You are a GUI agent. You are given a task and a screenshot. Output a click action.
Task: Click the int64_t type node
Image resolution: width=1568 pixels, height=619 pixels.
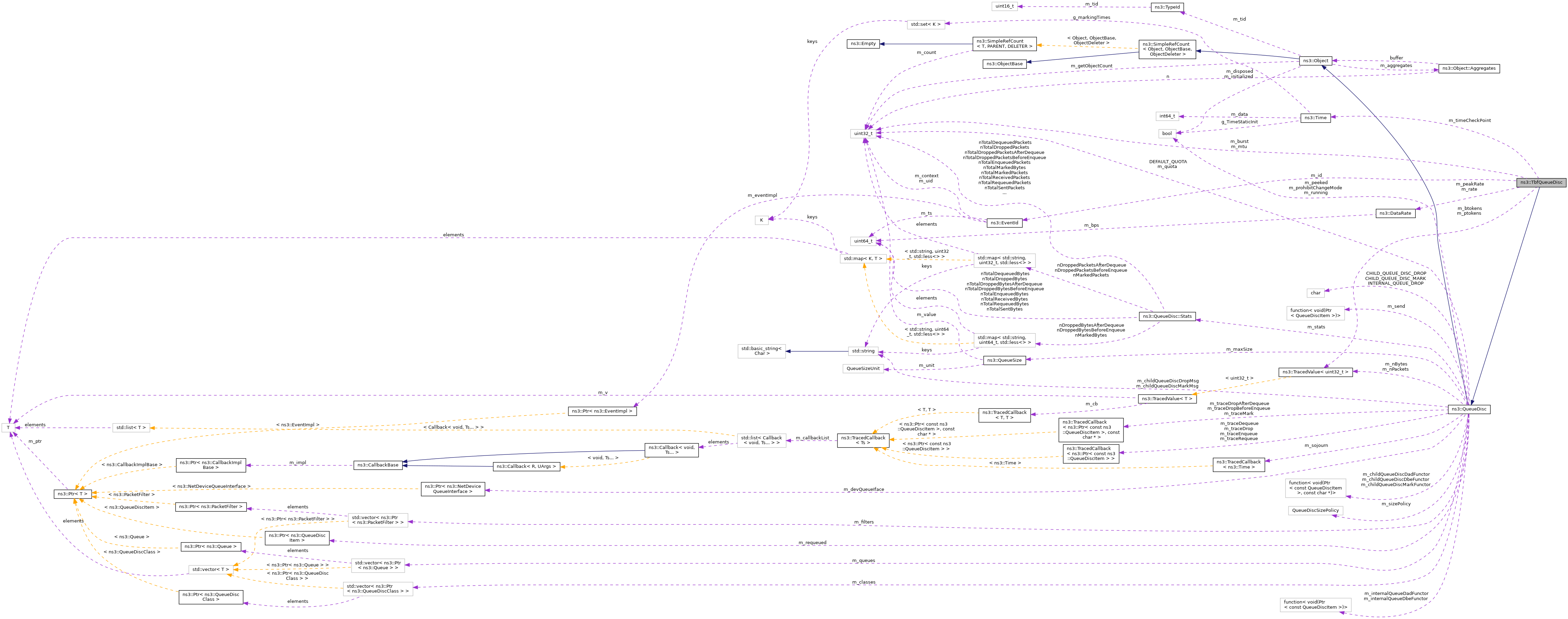[x=1167, y=116]
